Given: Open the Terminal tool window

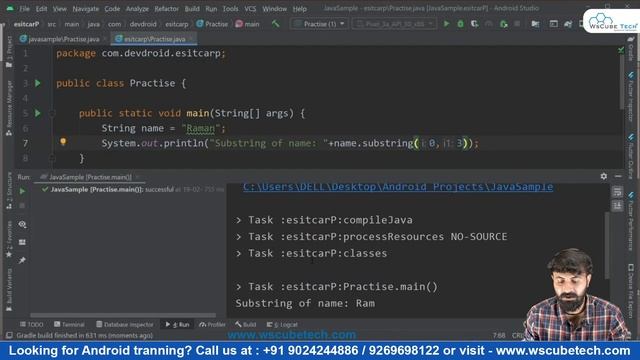Looking at the screenshot, I should click(x=69, y=324).
